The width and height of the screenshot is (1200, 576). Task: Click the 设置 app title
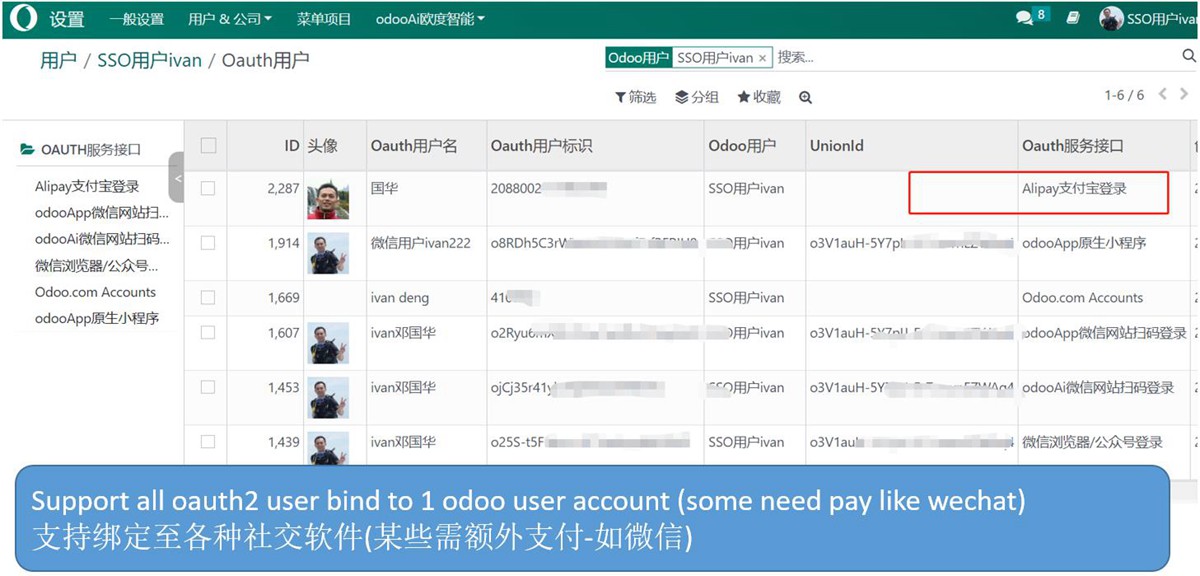click(x=67, y=19)
